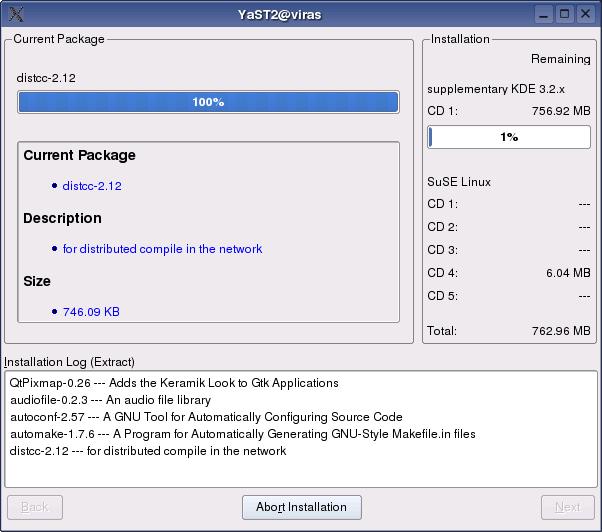Select the QtPixmap-0.26 log line

(x=174, y=383)
